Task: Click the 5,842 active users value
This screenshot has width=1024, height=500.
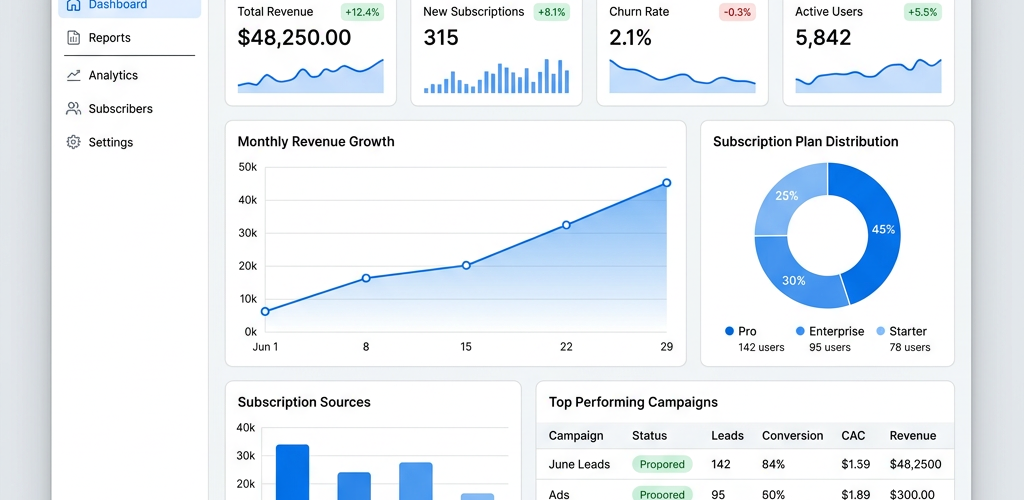Action: coord(823,38)
